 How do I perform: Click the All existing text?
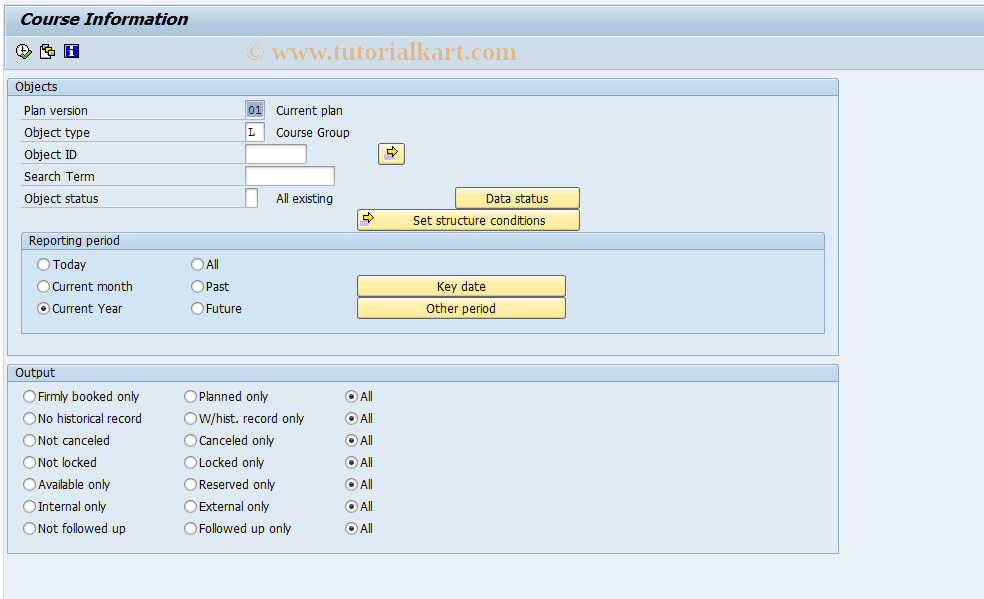point(304,198)
